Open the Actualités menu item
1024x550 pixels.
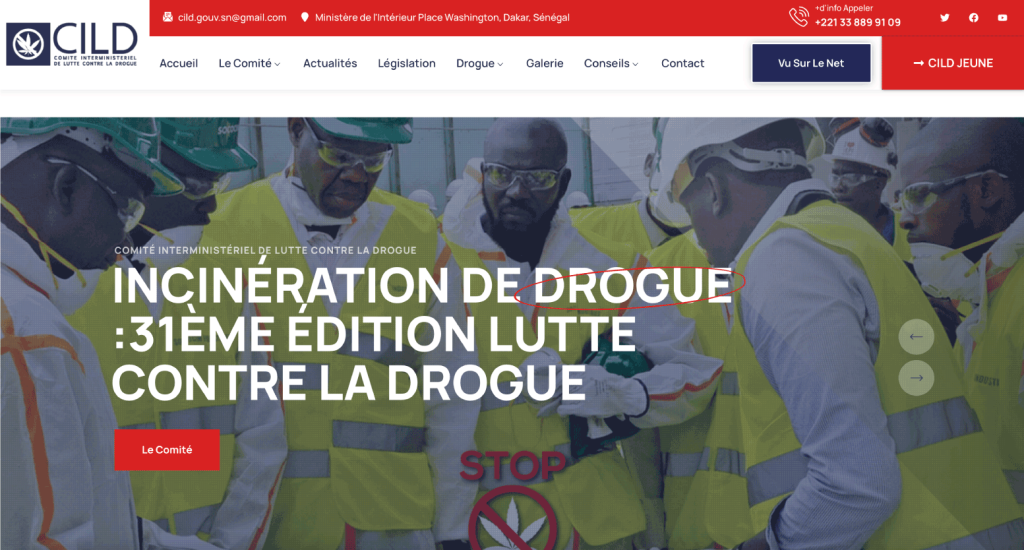[x=330, y=63]
